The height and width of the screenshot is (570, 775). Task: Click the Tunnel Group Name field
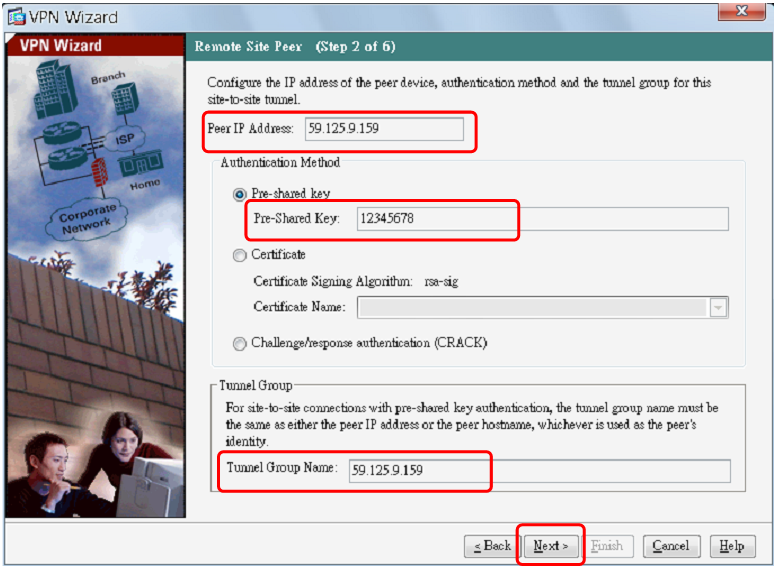pos(539,470)
